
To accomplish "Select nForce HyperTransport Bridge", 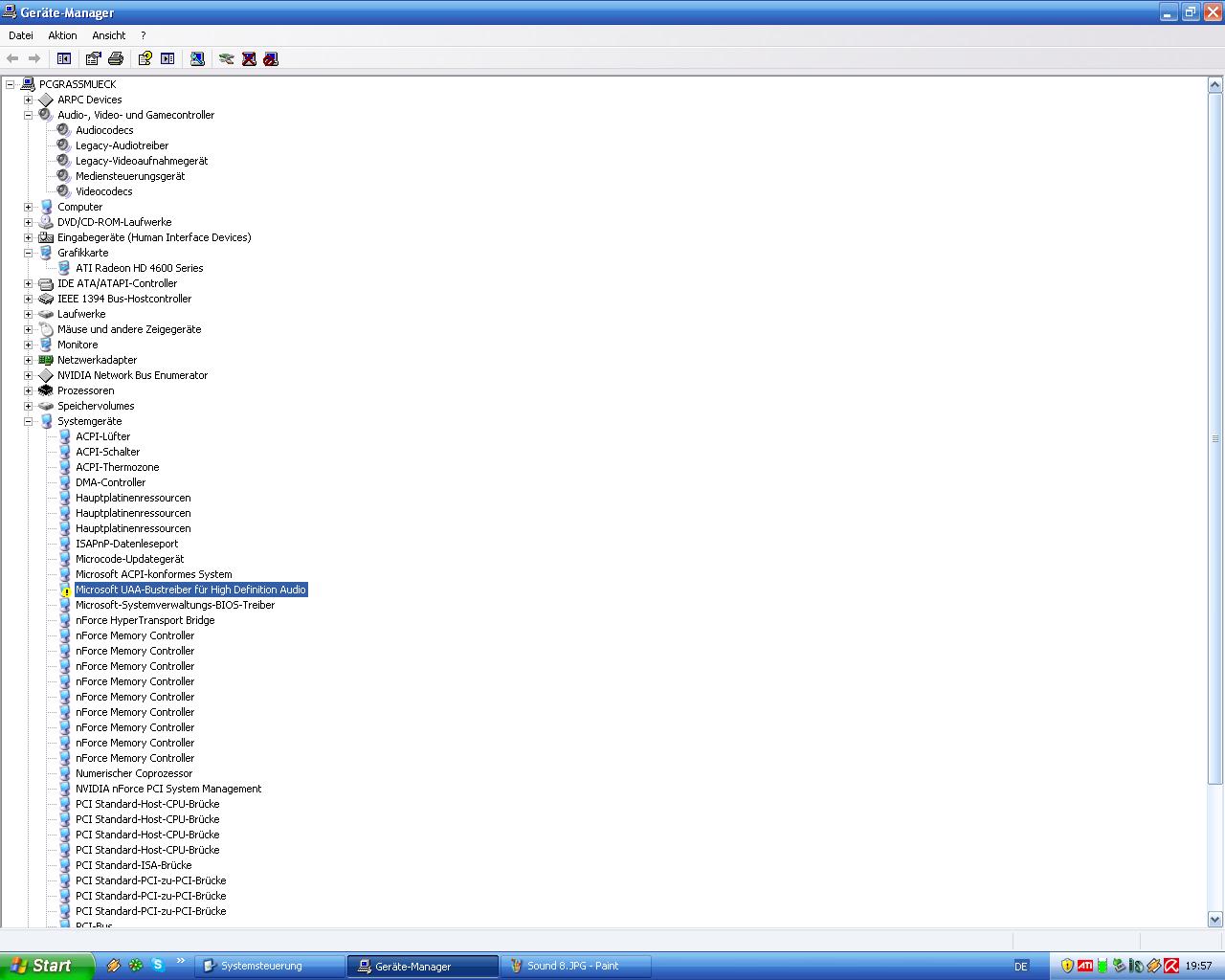I will [145, 620].
